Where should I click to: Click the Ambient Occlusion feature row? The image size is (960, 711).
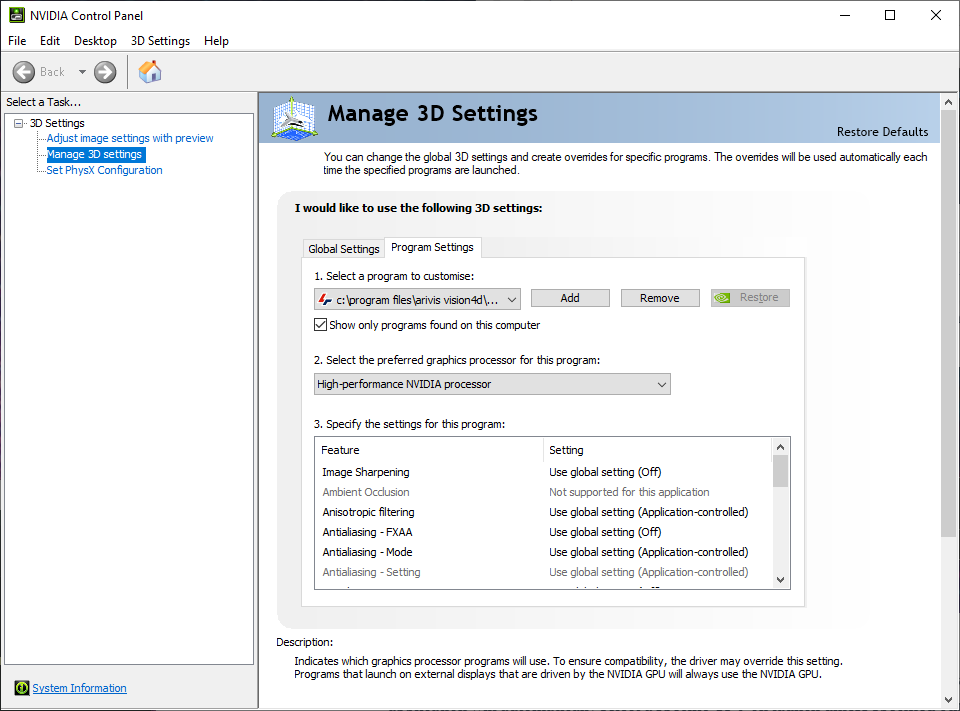tap(542, 492)
